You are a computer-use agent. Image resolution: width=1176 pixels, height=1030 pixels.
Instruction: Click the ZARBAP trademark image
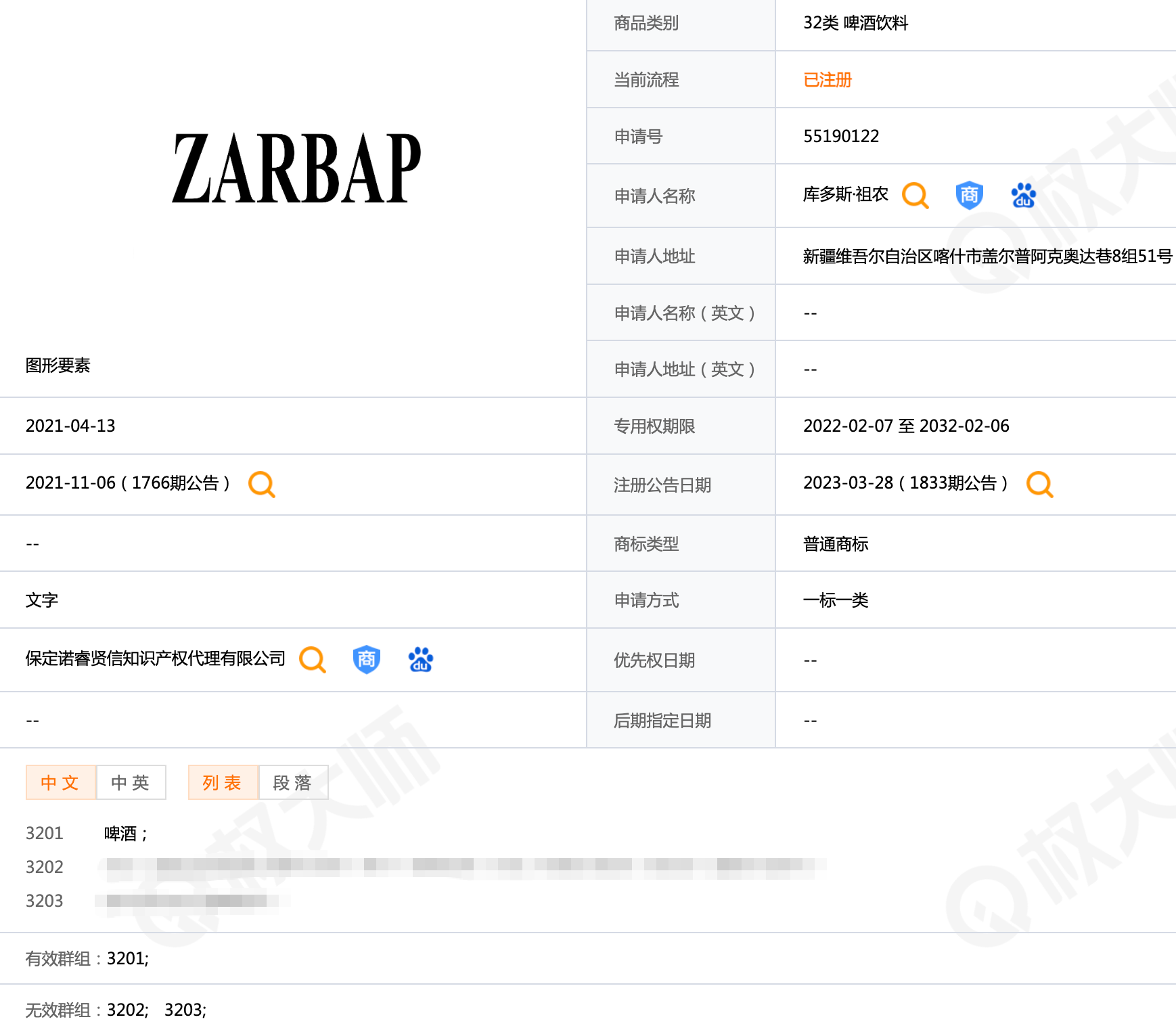click(x=296, y=168)
